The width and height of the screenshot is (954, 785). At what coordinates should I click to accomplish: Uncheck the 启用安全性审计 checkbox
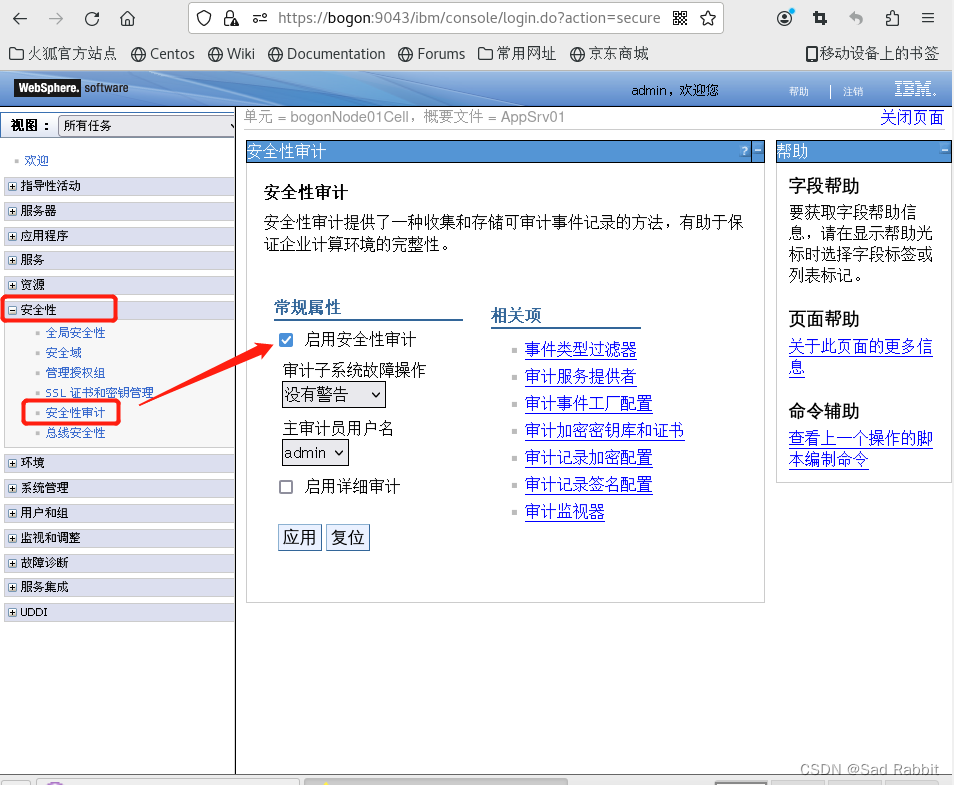point(286,339)
